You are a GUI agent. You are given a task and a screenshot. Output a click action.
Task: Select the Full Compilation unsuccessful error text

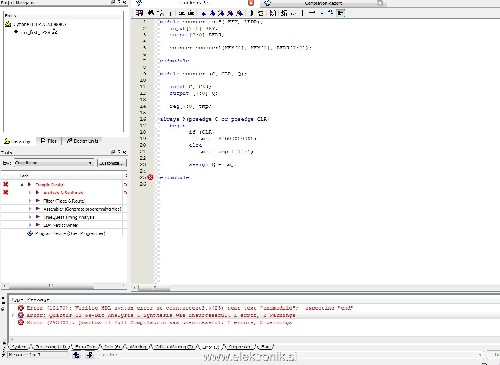(159, 323)
